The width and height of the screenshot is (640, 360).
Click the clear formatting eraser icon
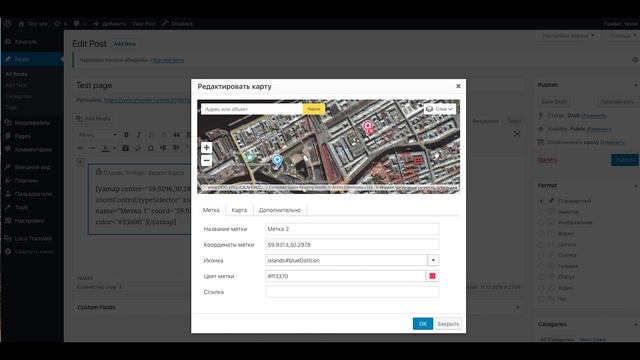(x=138, y=148)
